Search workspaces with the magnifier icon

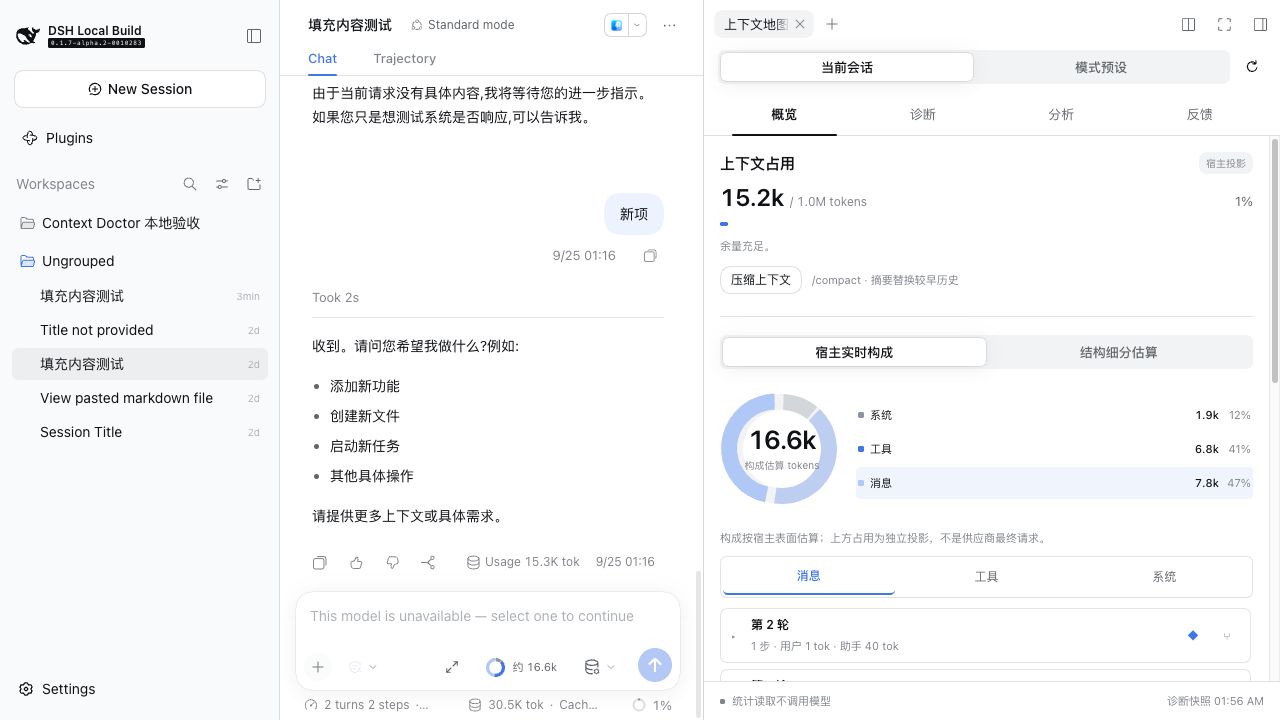(x=190, y=184)
